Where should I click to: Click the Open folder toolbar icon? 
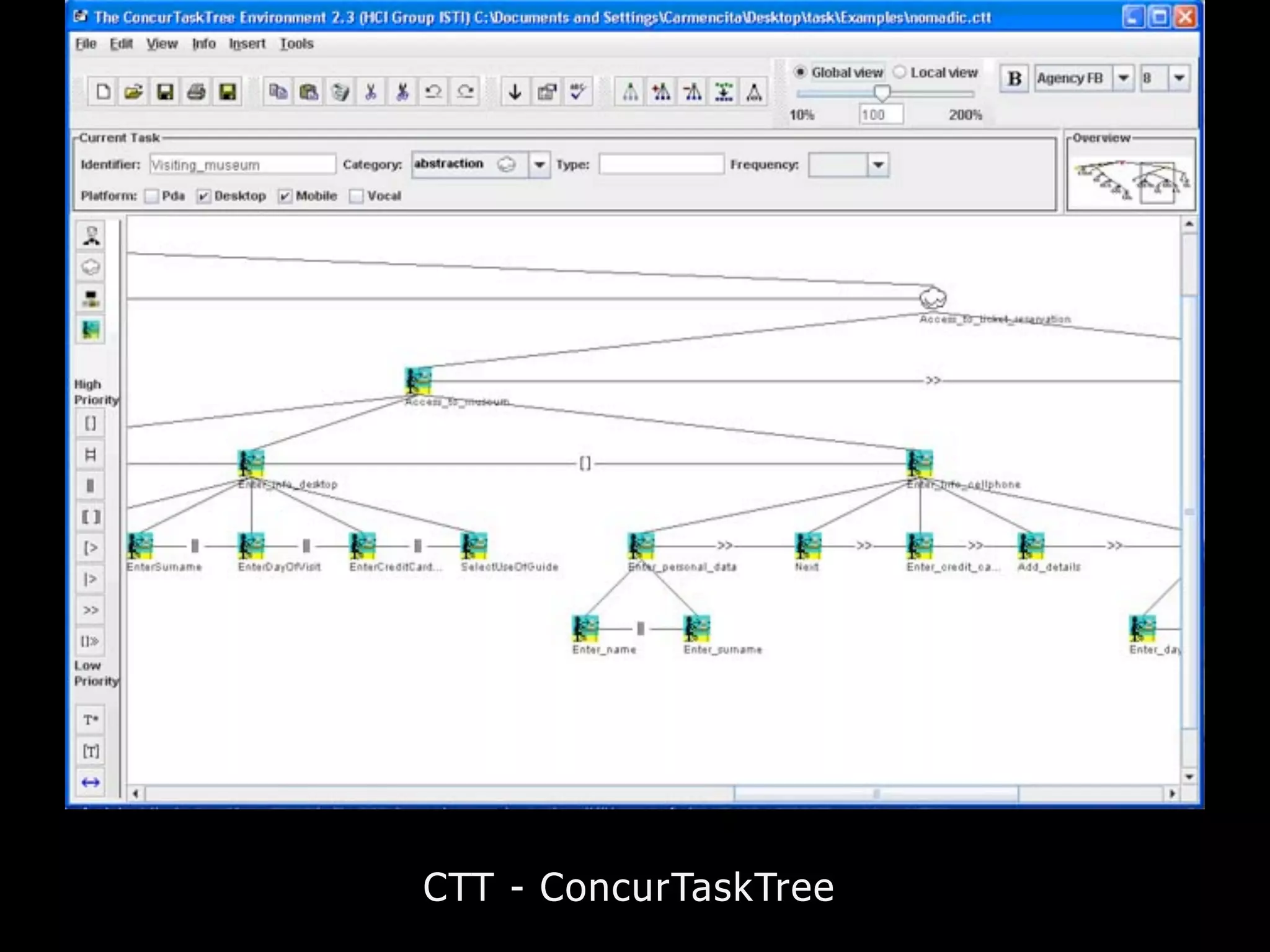coord(133,92)
